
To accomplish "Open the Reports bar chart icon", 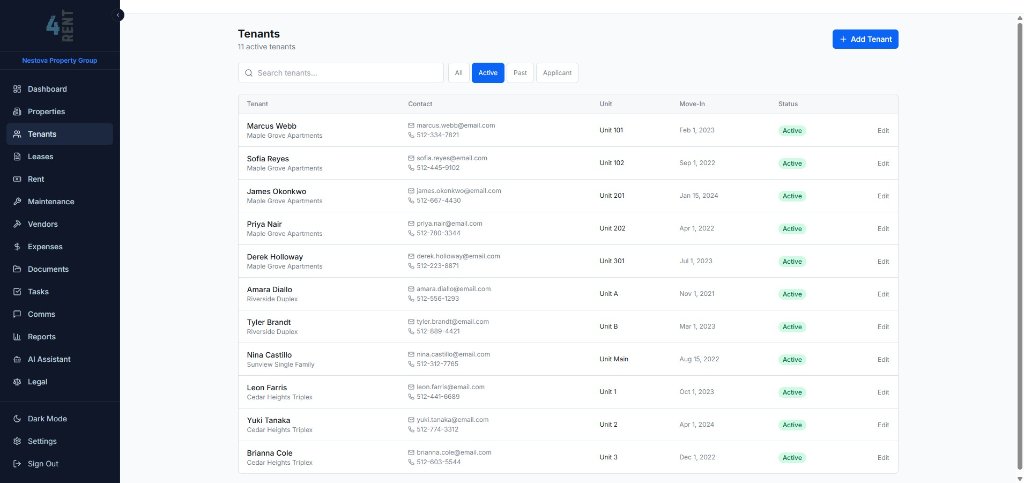I will coord(17,337).
